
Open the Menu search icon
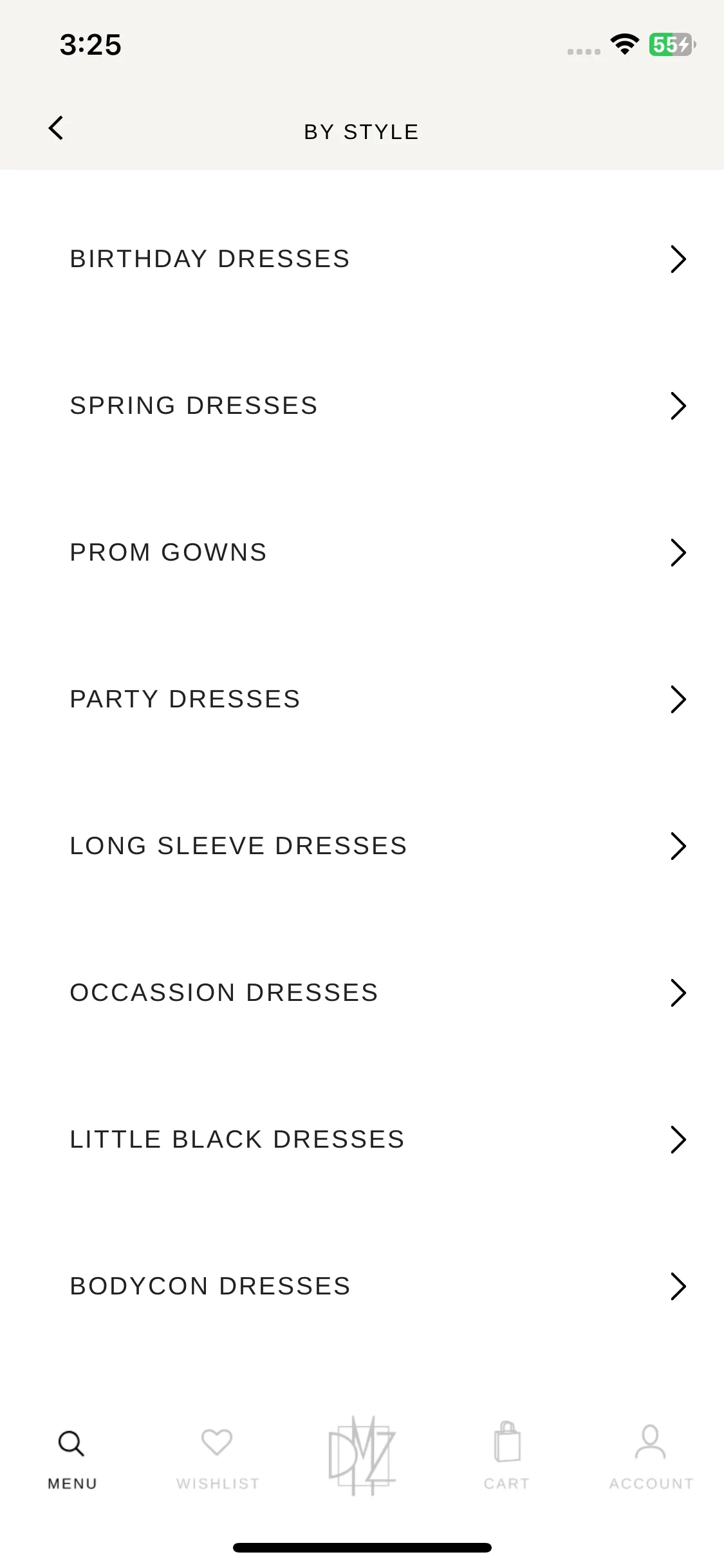point(71,1443)
